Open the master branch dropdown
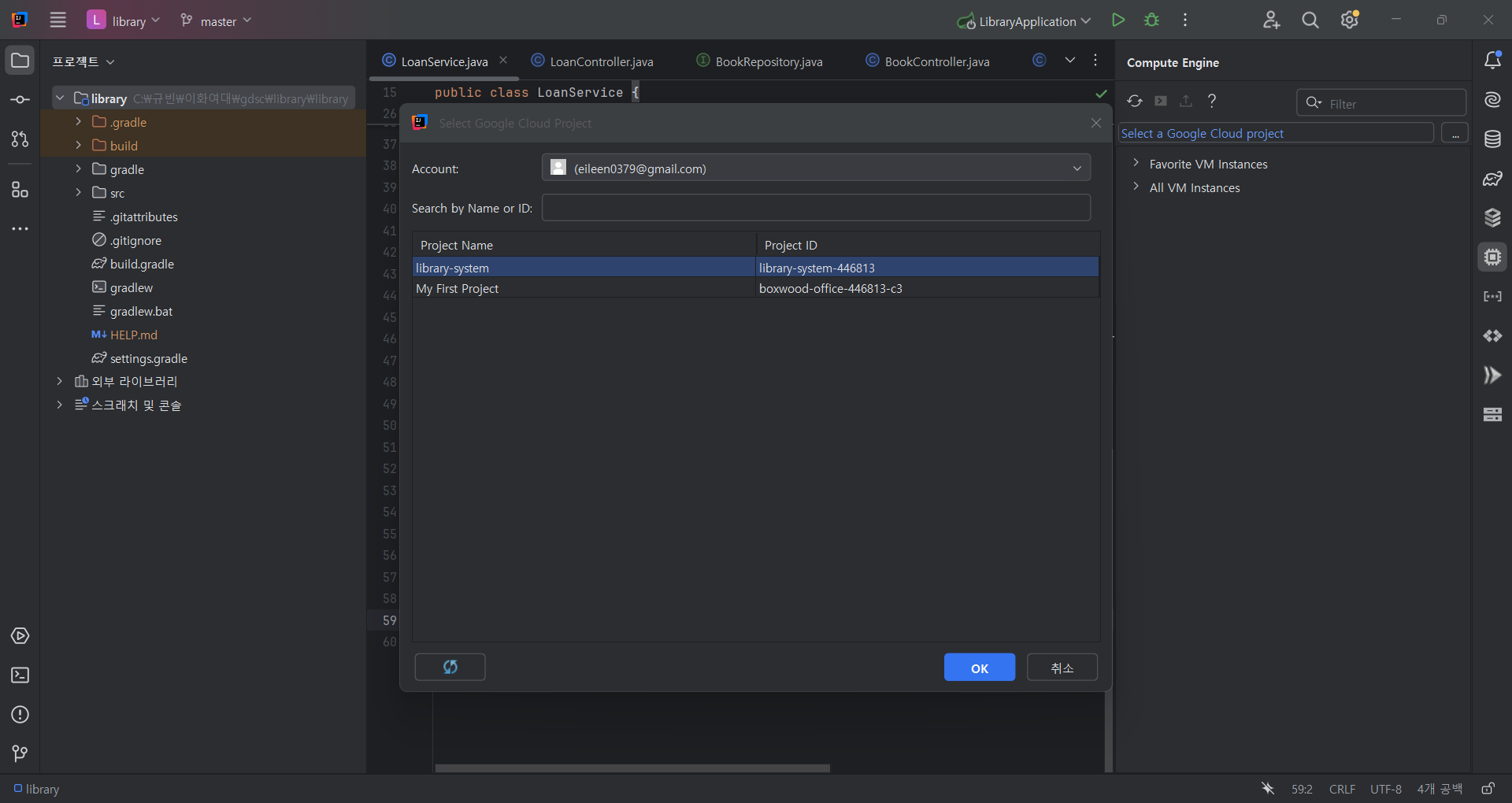This screenshot has width=1512, height=803. [x=216, y=20]
